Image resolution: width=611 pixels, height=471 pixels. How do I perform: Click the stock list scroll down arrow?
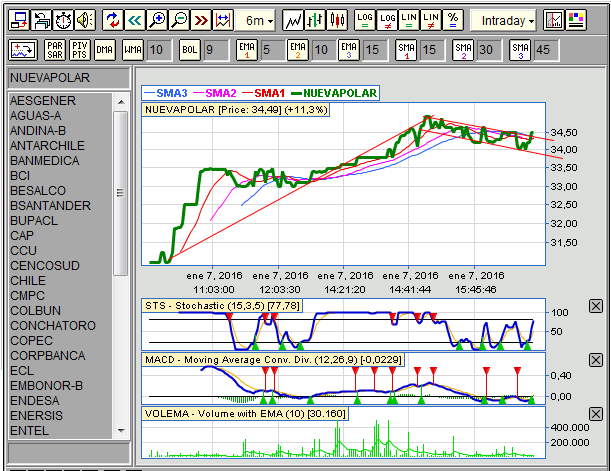121,431
